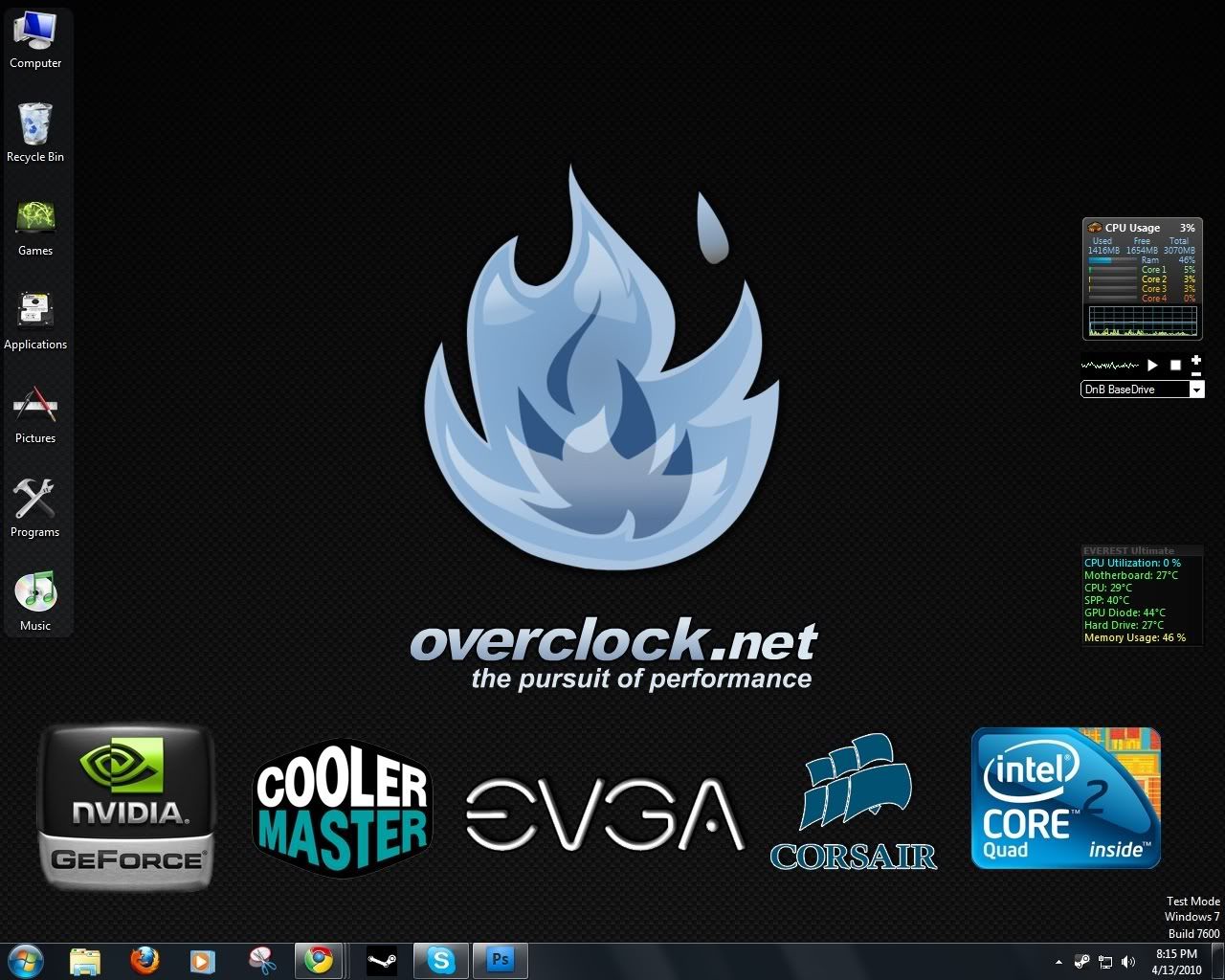Open the network tray icon

(x=1105, y=962)
